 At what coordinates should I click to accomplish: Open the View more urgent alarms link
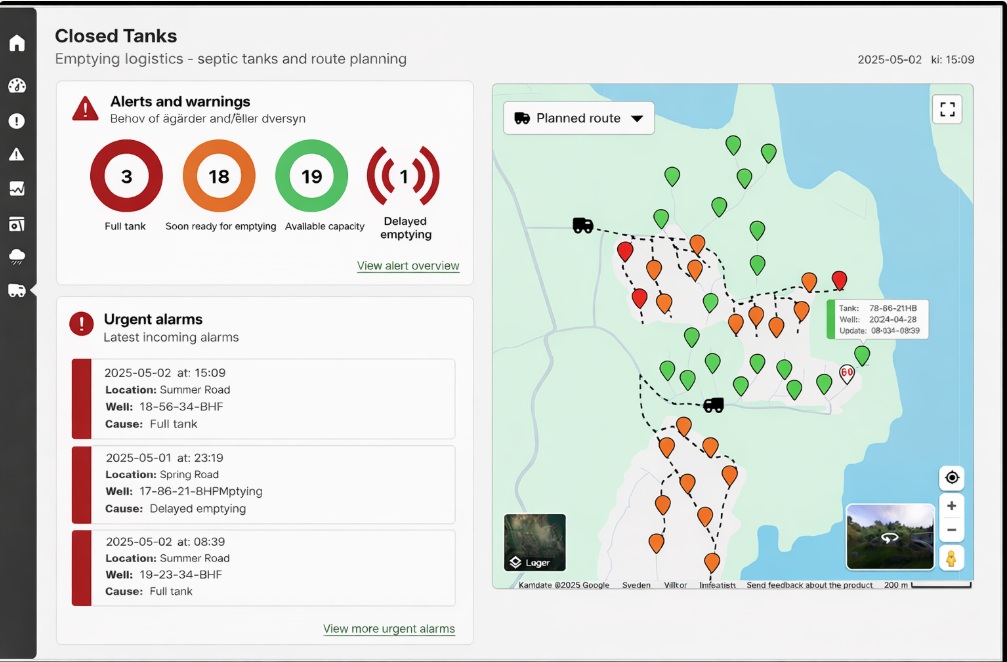click(389, 629)
